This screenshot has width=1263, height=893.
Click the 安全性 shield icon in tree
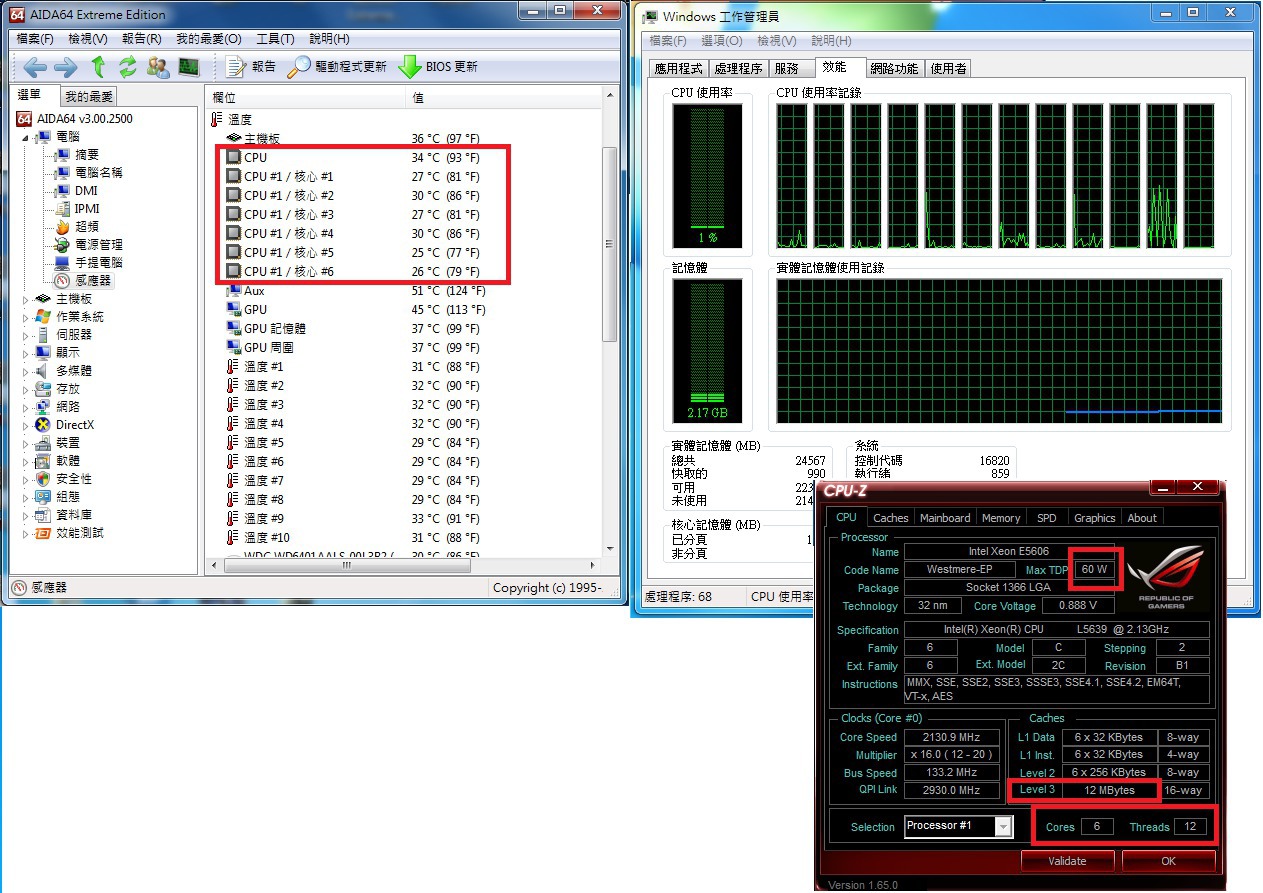[x=43, y=479]
